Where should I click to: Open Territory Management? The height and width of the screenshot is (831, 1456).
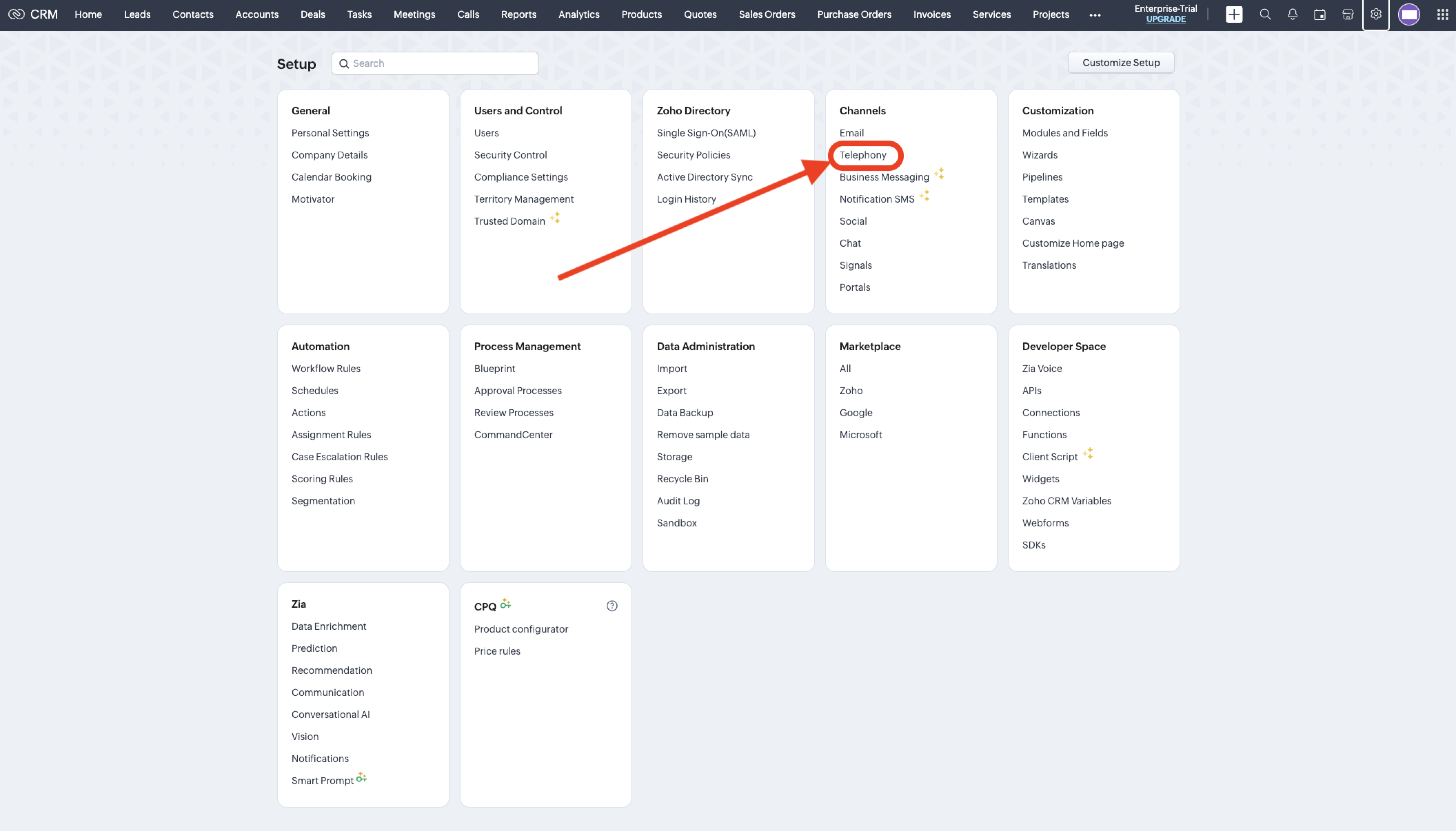pyautogui.click(x=524, y=198)
